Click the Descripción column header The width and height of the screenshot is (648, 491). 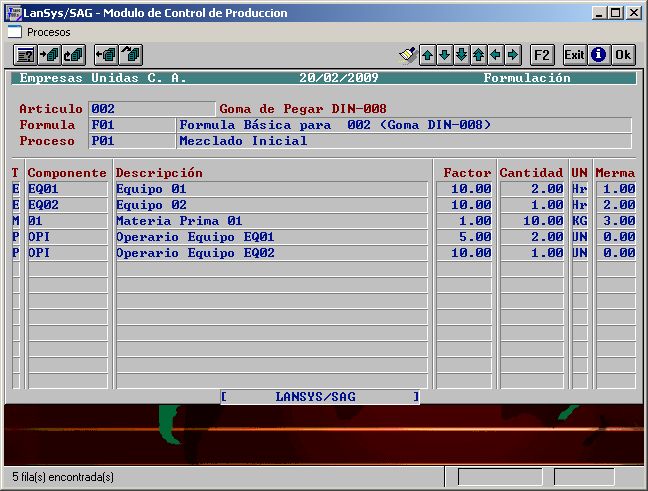coord(159,173)
